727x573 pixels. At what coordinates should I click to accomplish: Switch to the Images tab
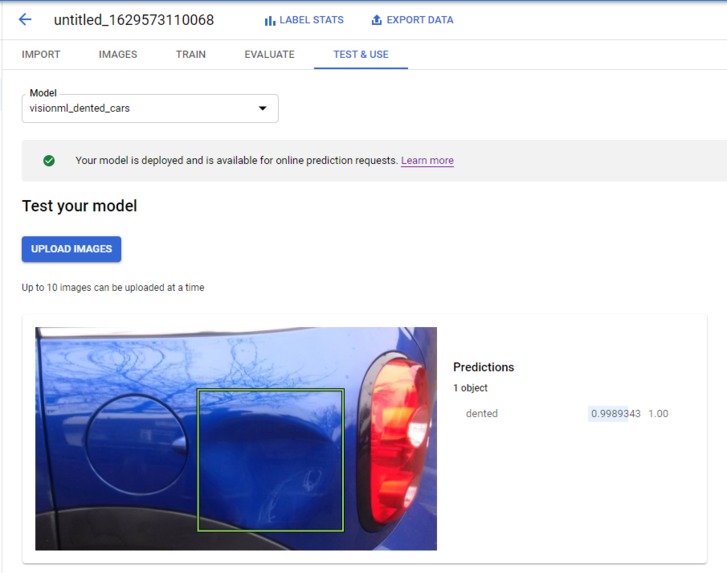118,54
